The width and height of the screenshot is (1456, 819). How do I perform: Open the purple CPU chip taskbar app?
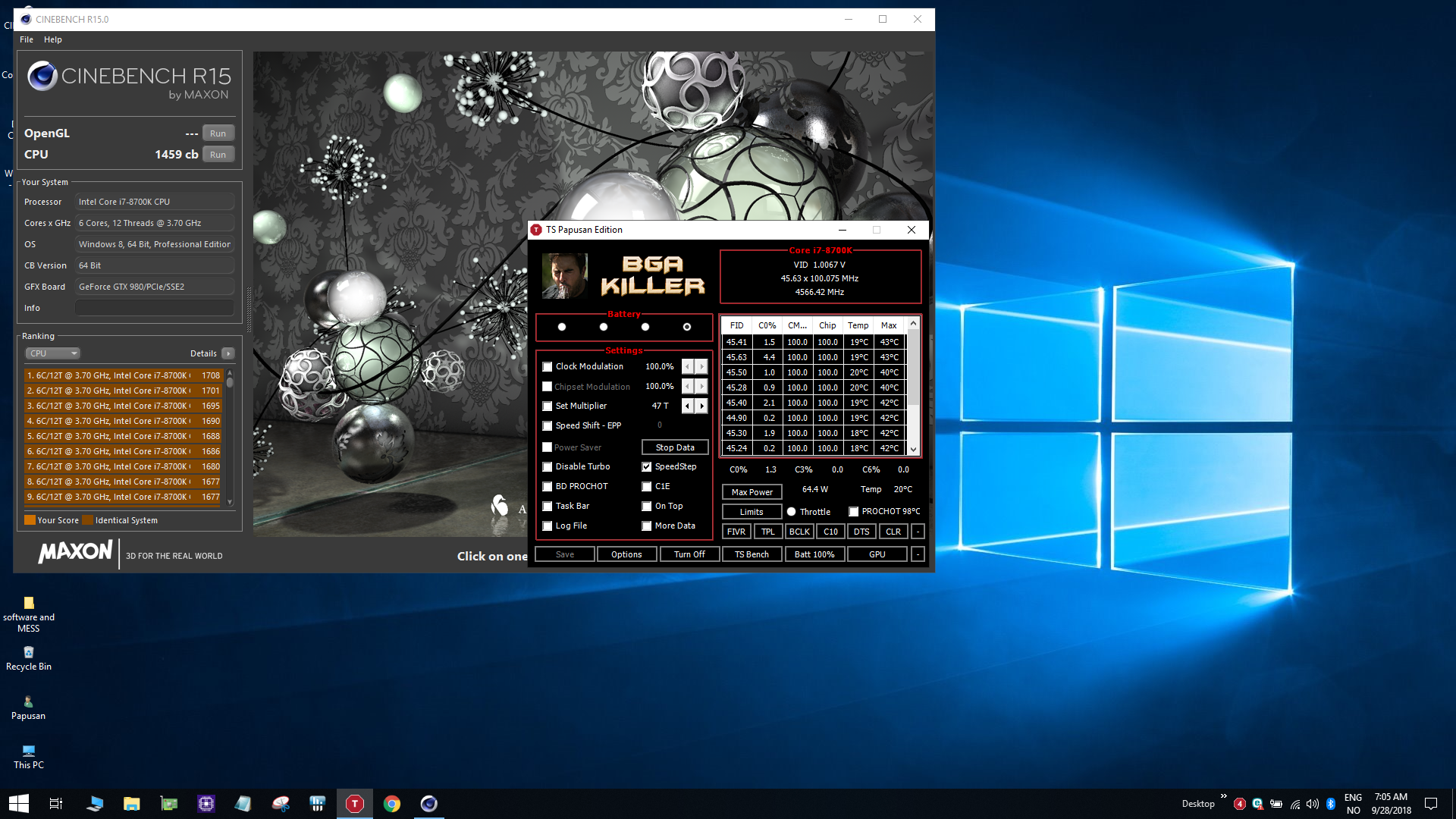pos(206,803)
